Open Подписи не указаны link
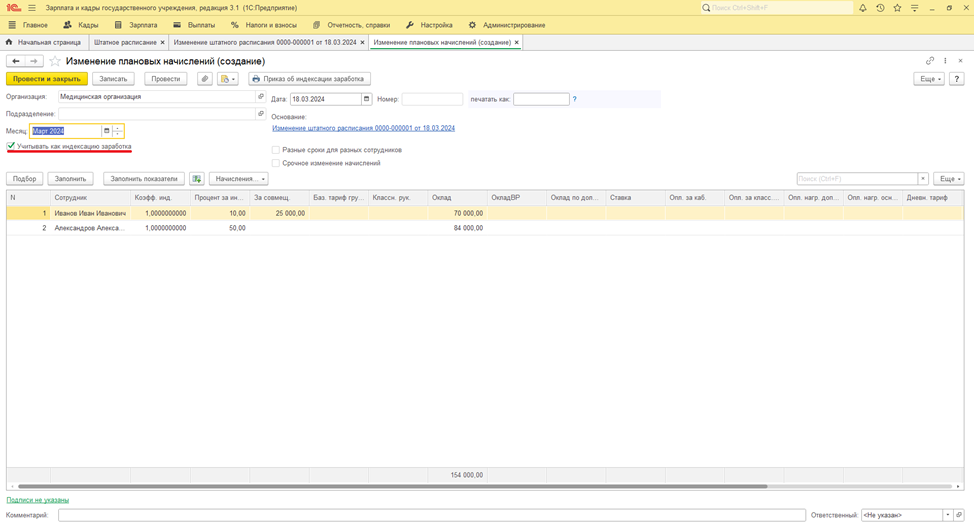The image size is (974, 523). tap(37, 500)
